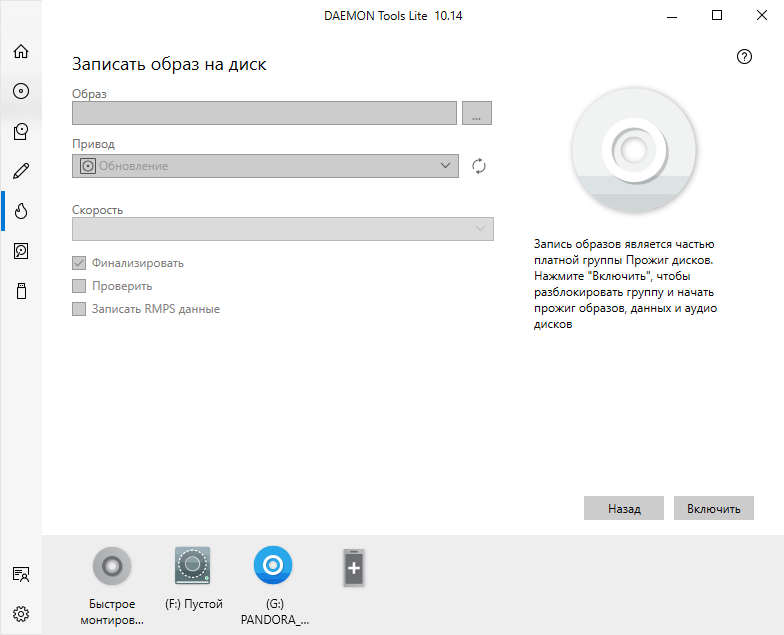The width and height of the screenshot is (784, 635).
Task: Enable Записать RMPS данные checkbox
Action: point(79,309)
